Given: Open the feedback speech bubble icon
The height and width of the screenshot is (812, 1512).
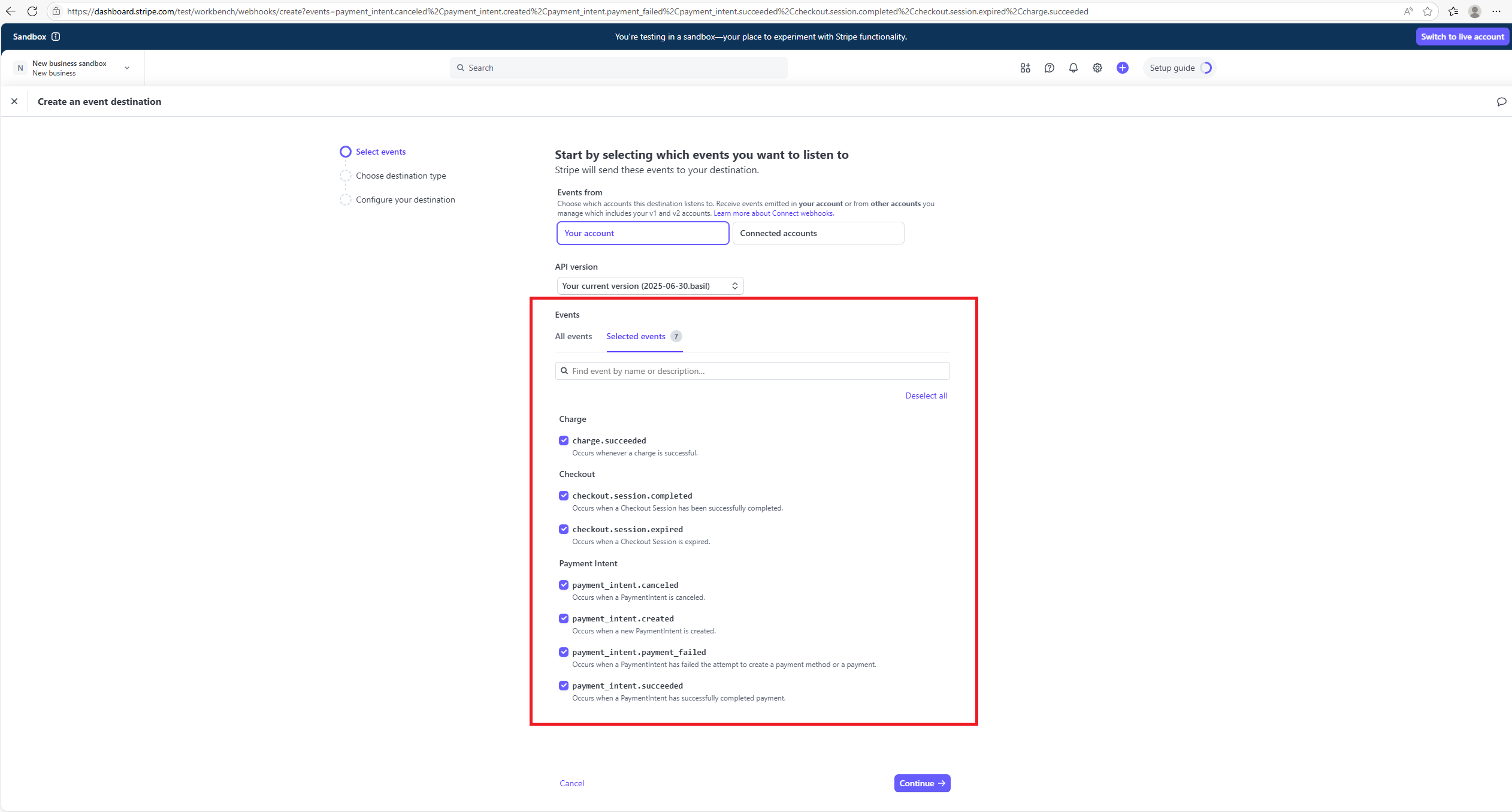Looking at the screenshot, I should point(1501,101).
